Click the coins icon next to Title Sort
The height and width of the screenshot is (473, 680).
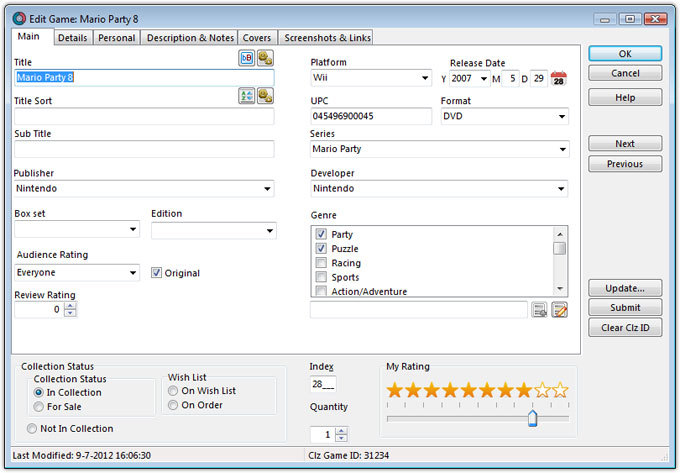(x=265, y=96)
